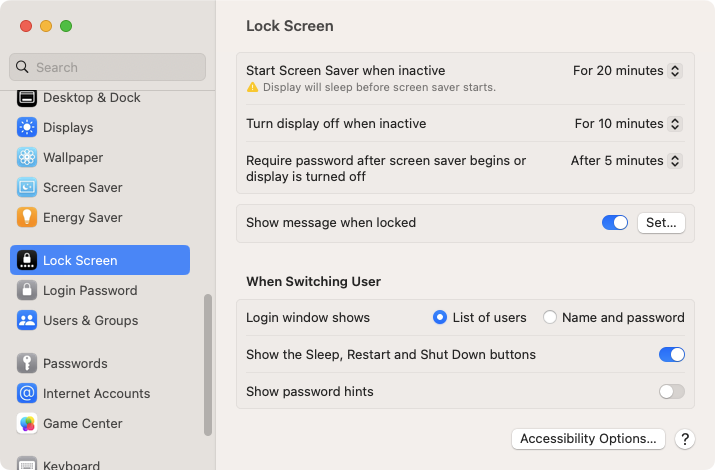Open Internet Accounts @ icon

(27, 393)
